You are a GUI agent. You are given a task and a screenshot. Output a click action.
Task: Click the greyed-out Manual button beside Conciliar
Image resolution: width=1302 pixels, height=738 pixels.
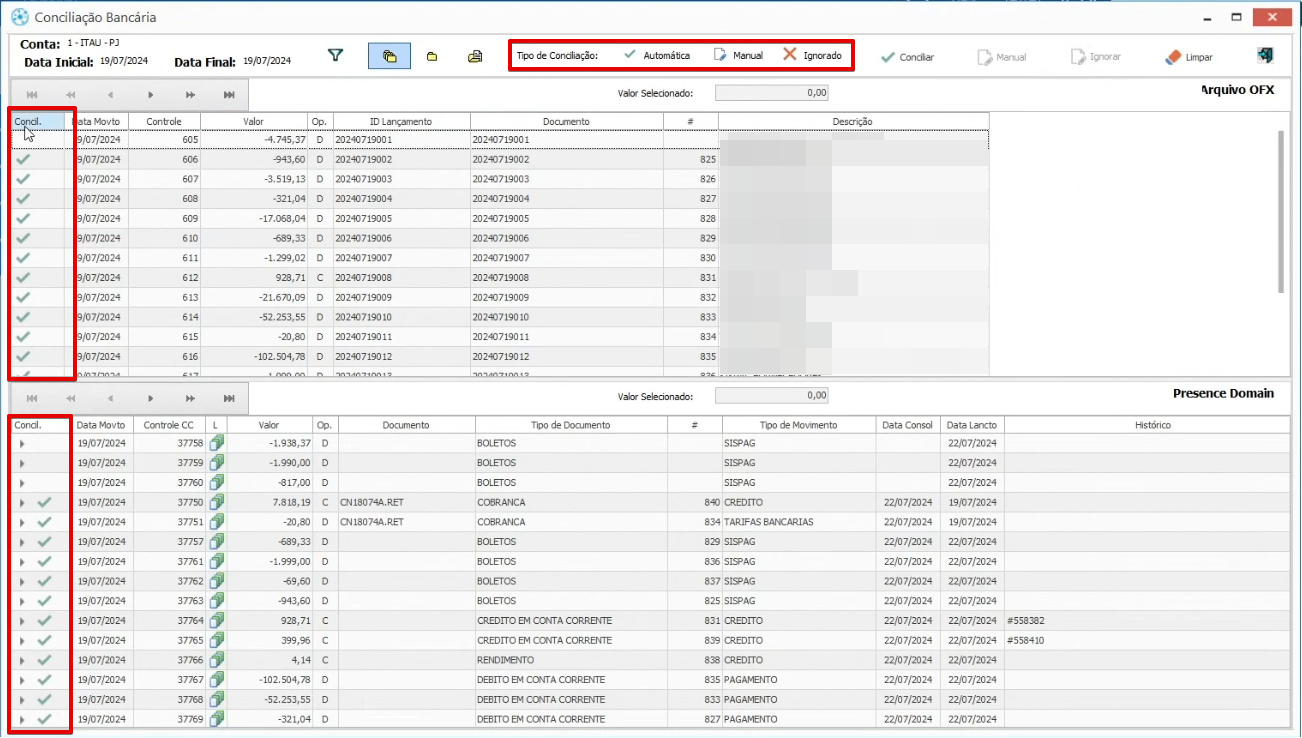click(x=1002, y=57)
